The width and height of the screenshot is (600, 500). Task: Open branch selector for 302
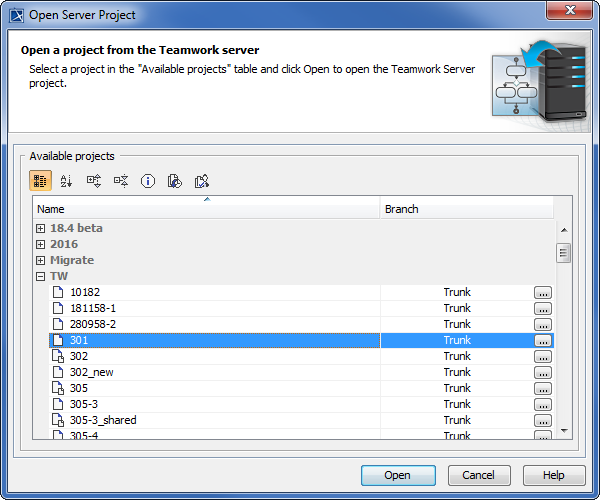pyautogui.click(x=543, y=357)
